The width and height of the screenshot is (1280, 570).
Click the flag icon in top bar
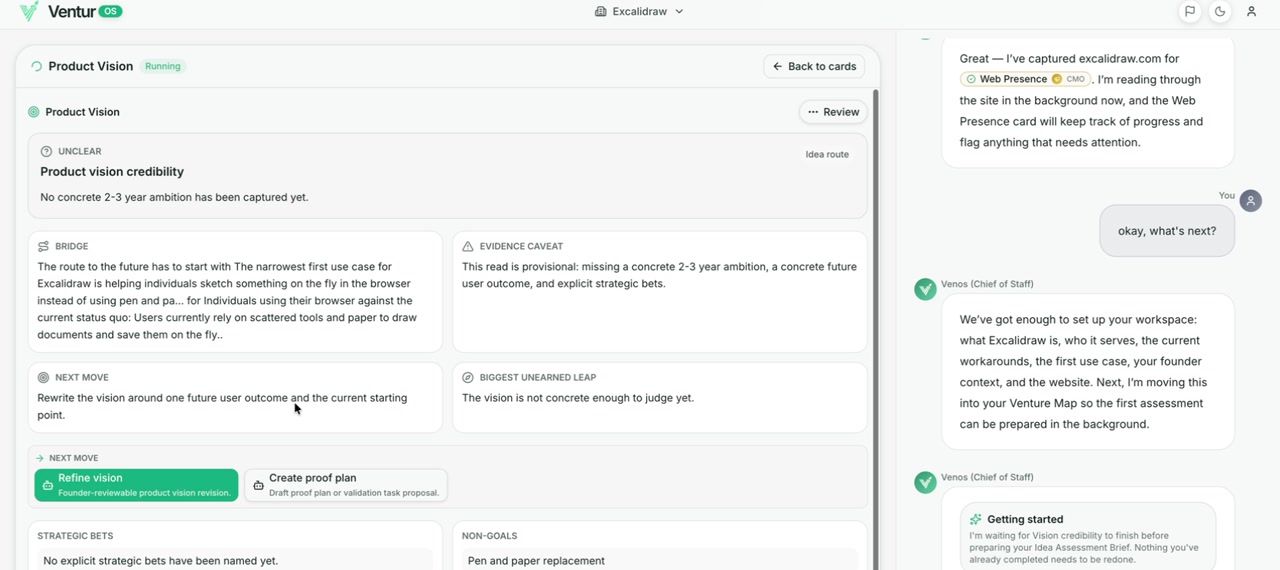point(1190,12)
